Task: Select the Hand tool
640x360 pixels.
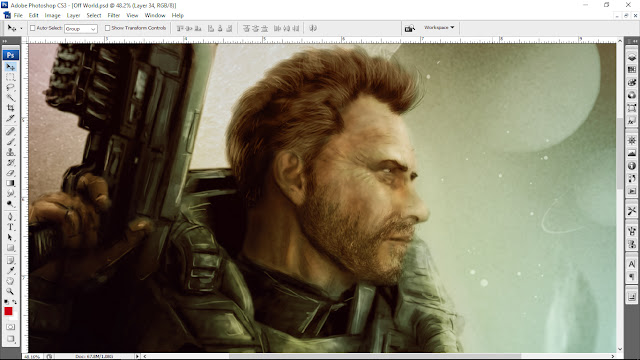Action: point(10,281)
